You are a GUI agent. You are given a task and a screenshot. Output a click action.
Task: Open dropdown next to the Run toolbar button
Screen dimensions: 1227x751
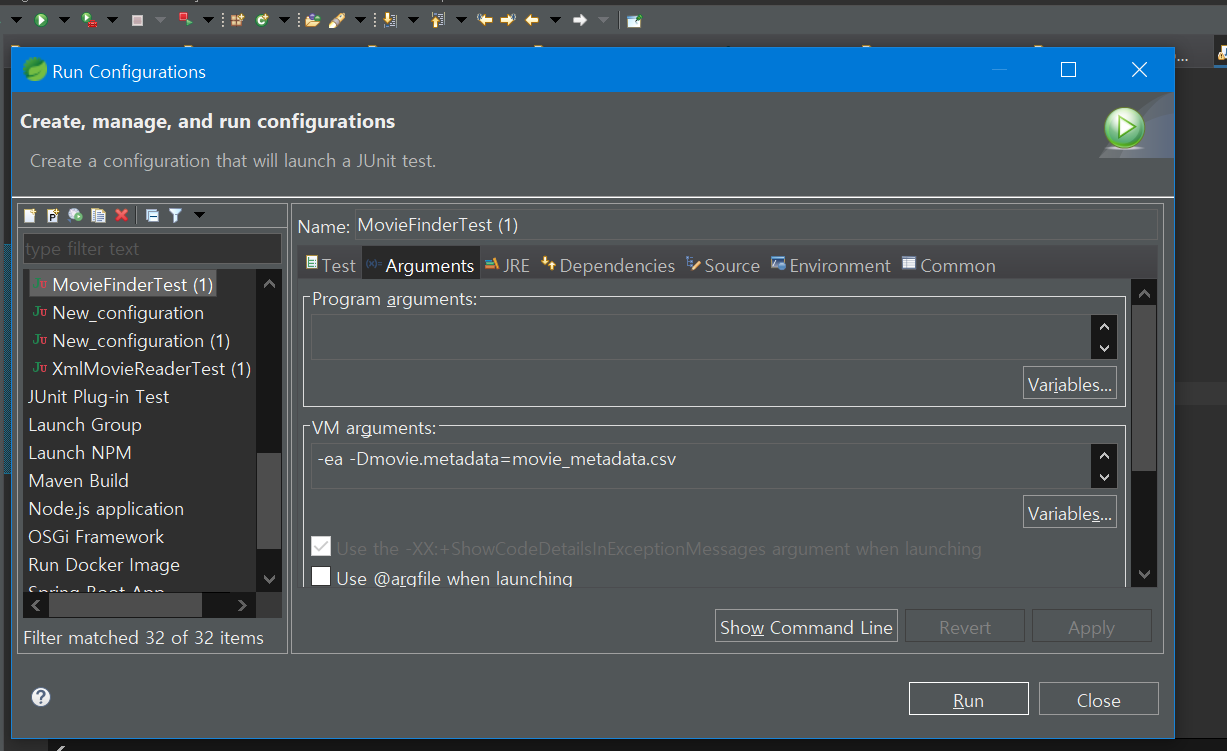point(64,20)
